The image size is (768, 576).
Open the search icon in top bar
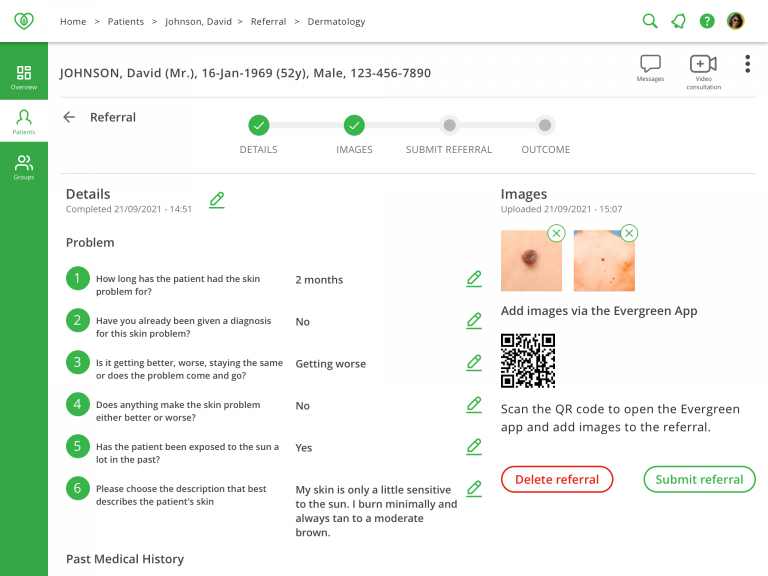(x=650, y=21)
